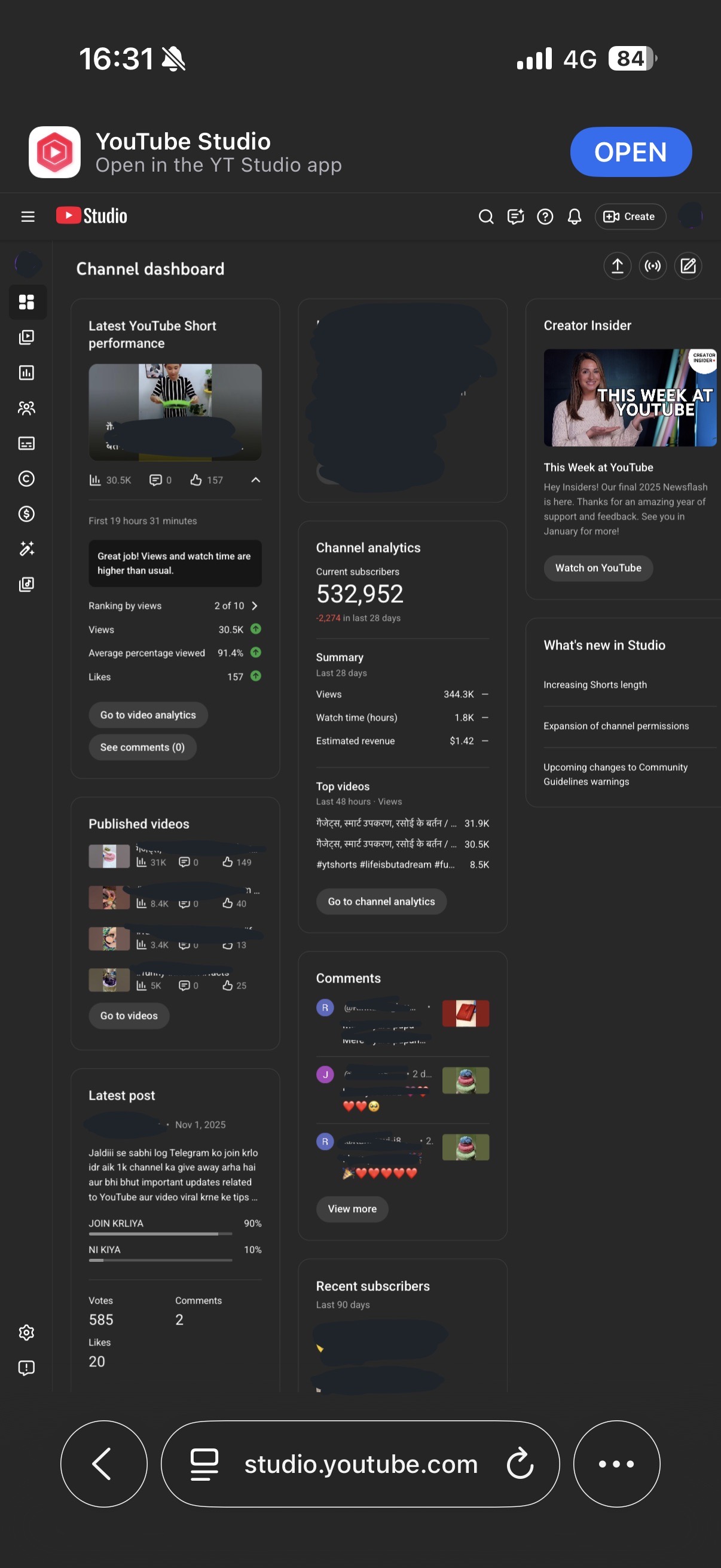Image resolution: width=721 pixels, height=1568 pixels.
Task: Click the Create button
Action: pos(630,216)
